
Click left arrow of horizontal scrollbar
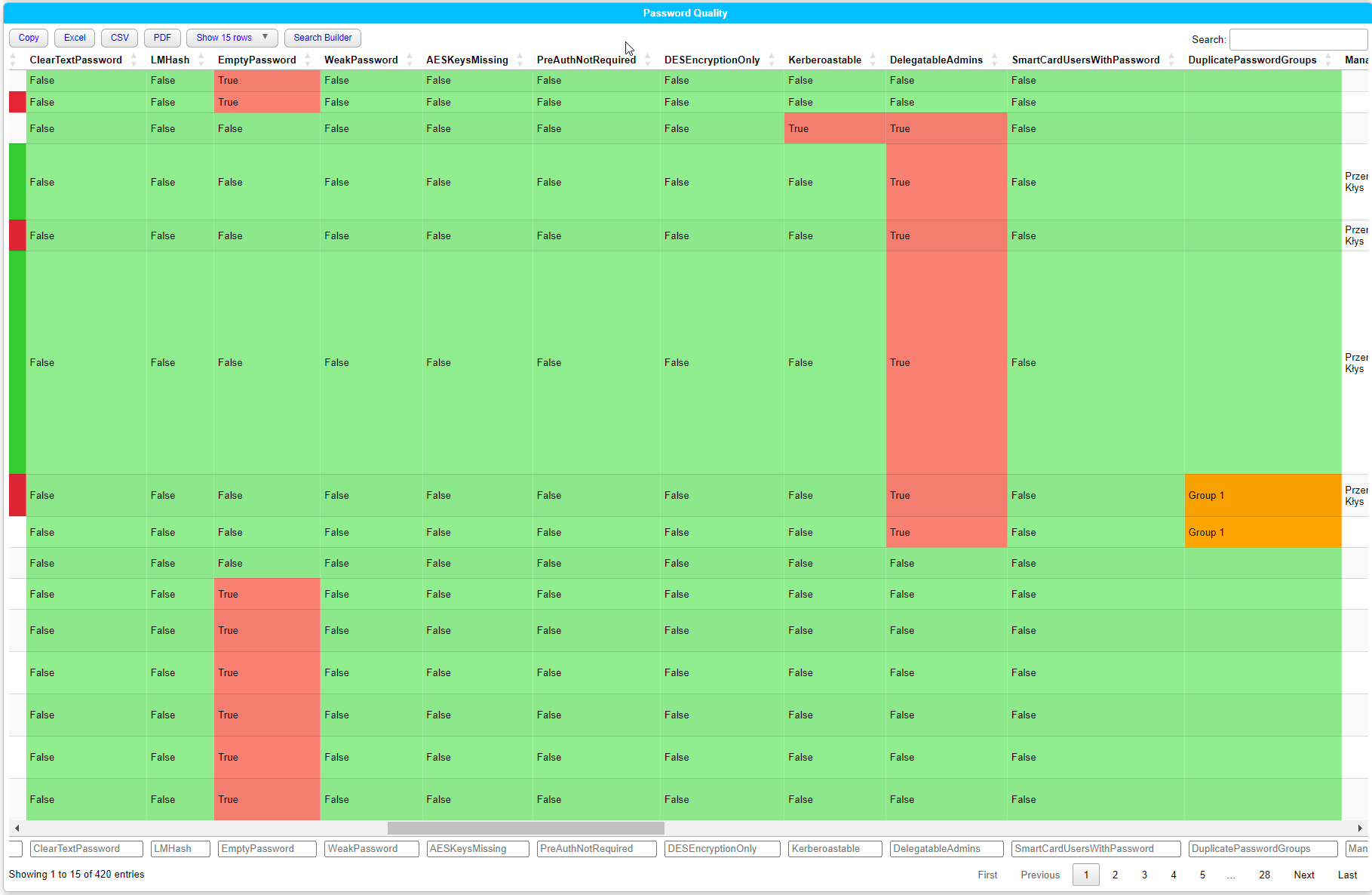pyautogui.click(x=17, y=828)
